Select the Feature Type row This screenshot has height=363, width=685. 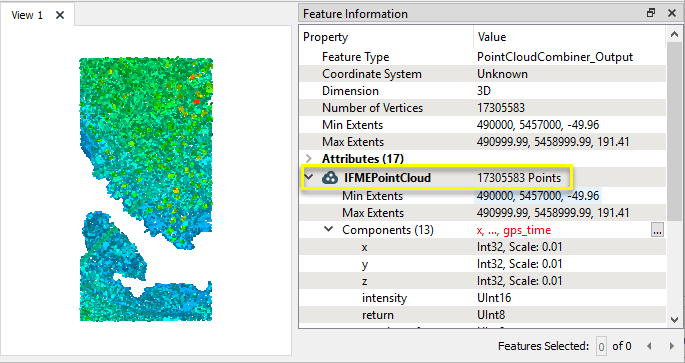tap(483, 57)
